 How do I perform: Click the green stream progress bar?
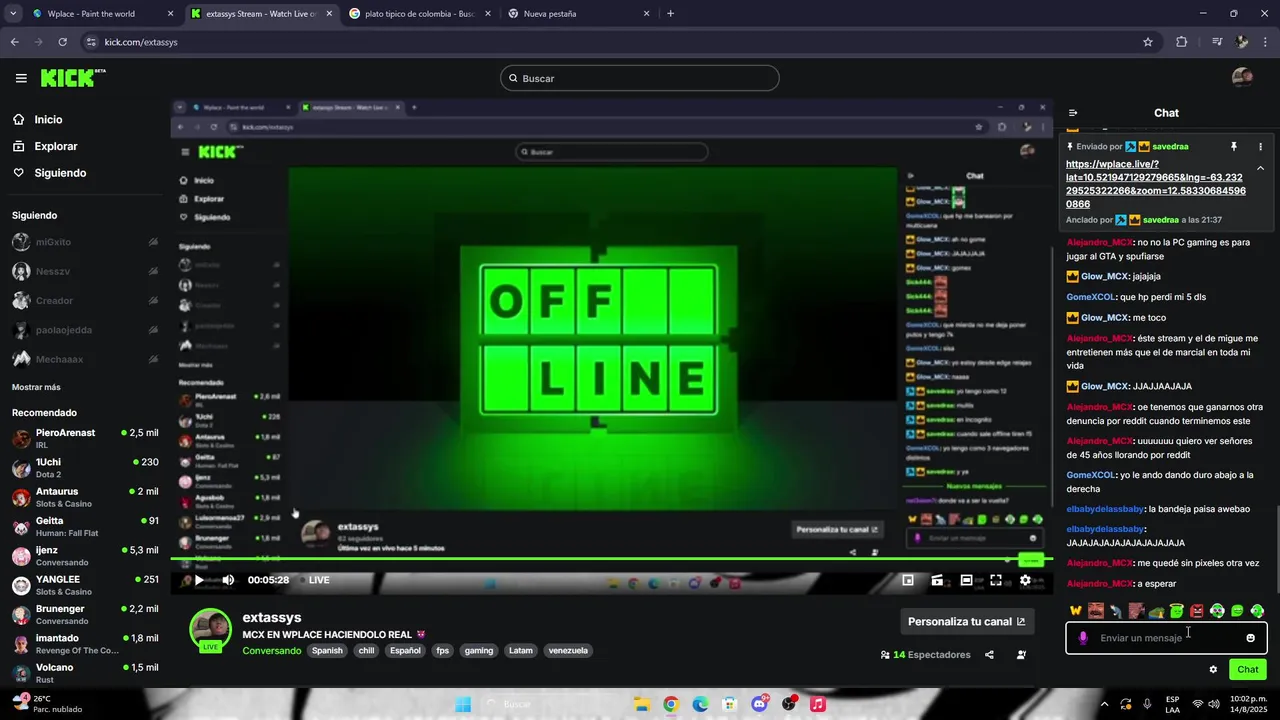point(611,559)
